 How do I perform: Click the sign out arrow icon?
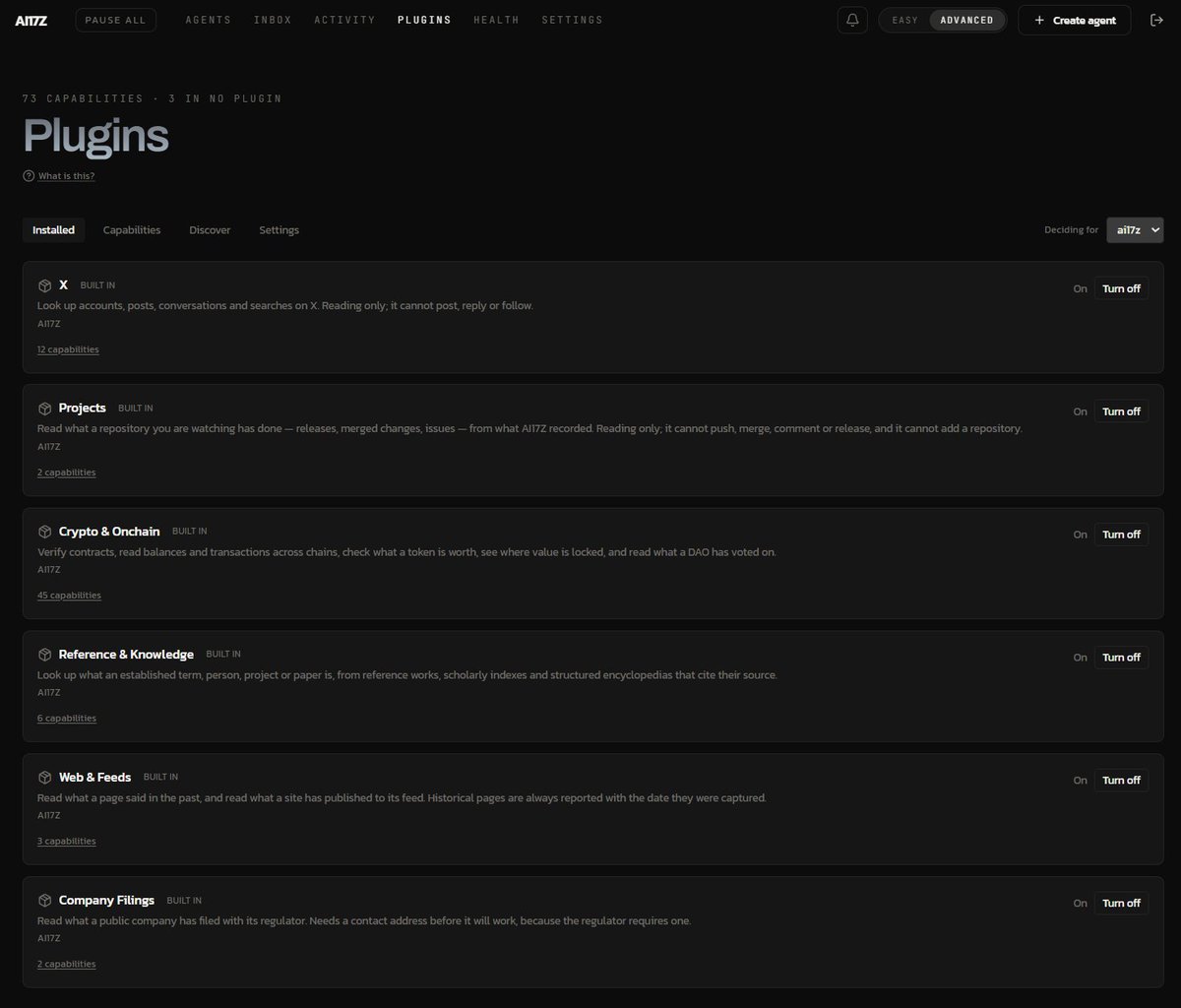click(x=1156, y=20)
